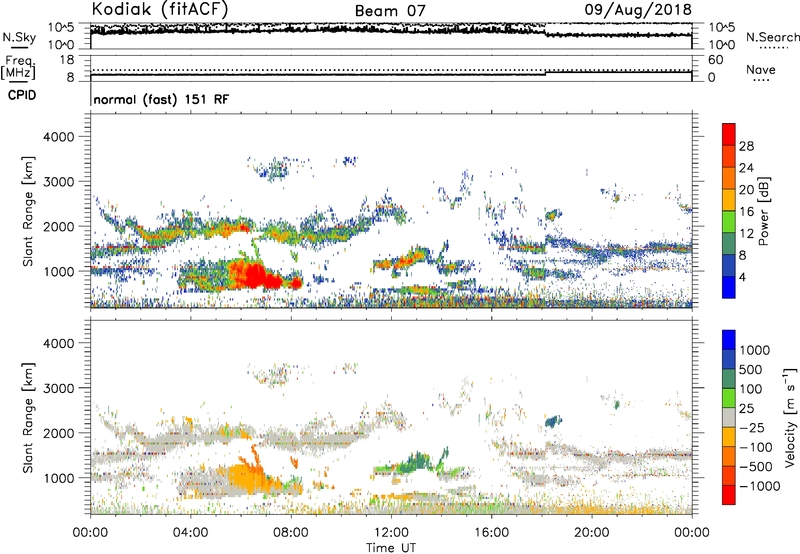The width and height of the screenshot is (800, 554).
Task: Select the "20:00" time tick label
Action: (x=591, y=533)
